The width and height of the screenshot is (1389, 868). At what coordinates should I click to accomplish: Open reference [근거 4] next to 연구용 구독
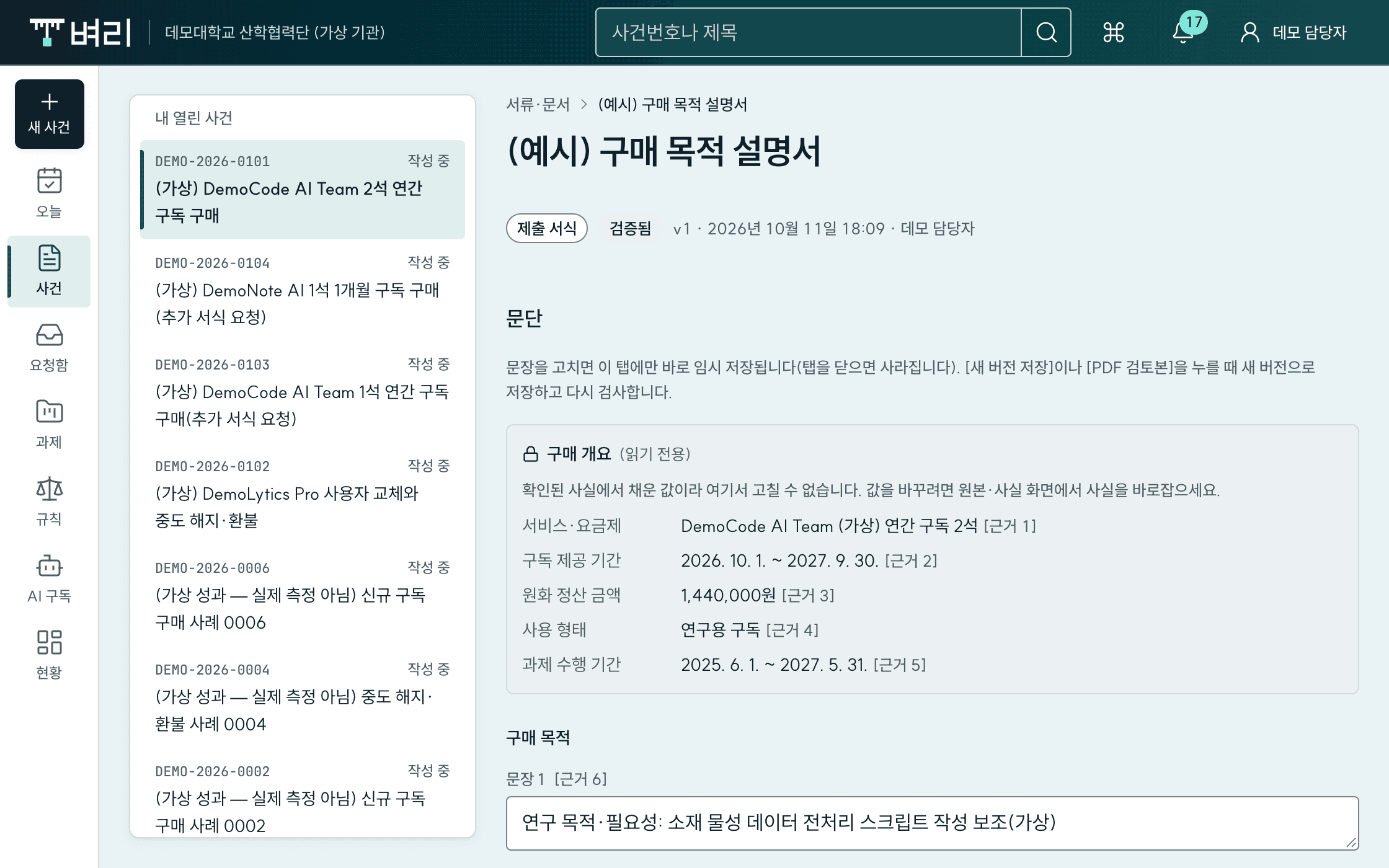[792, 630]
